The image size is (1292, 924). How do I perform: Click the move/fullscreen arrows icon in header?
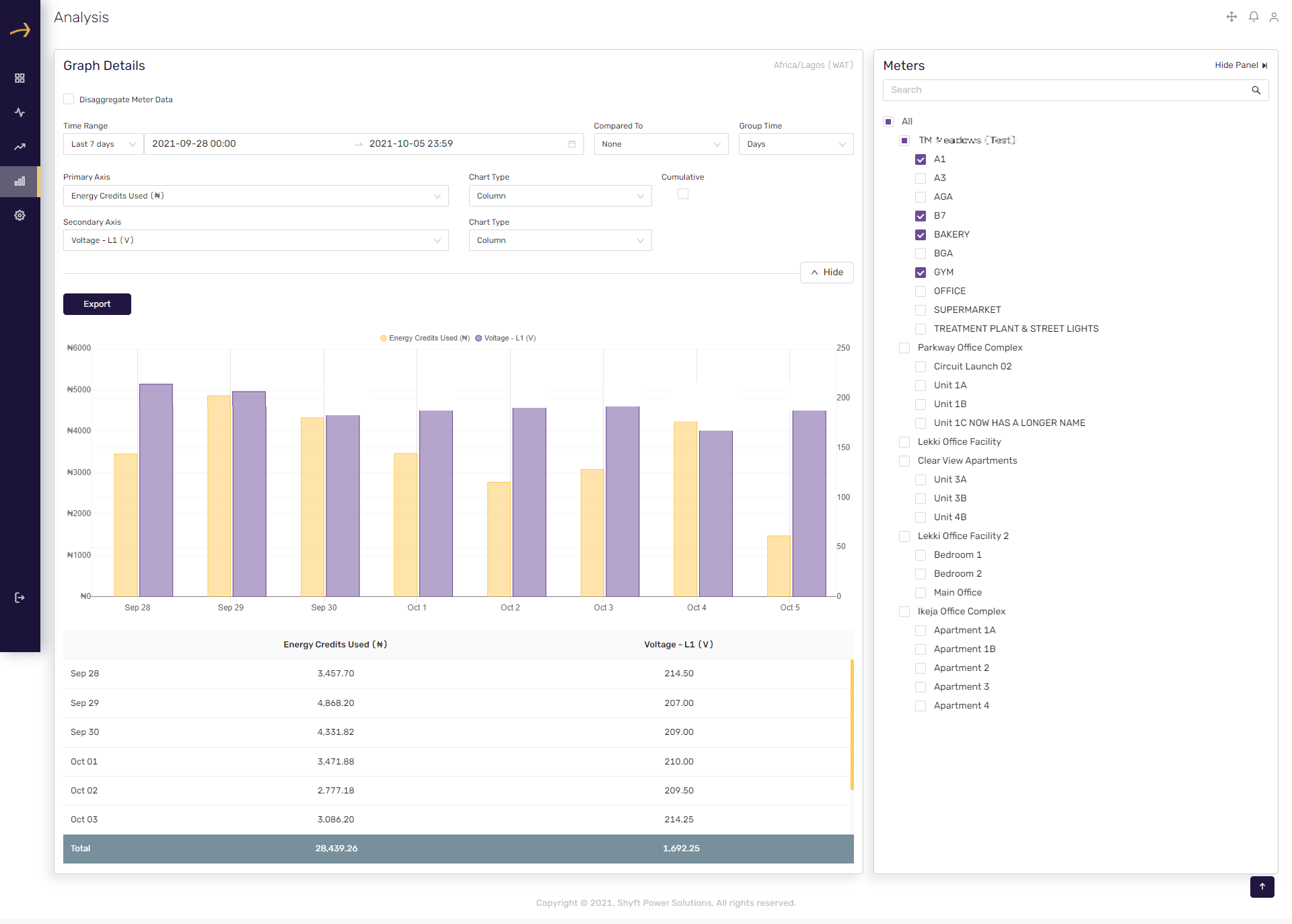click(1231, 17)
